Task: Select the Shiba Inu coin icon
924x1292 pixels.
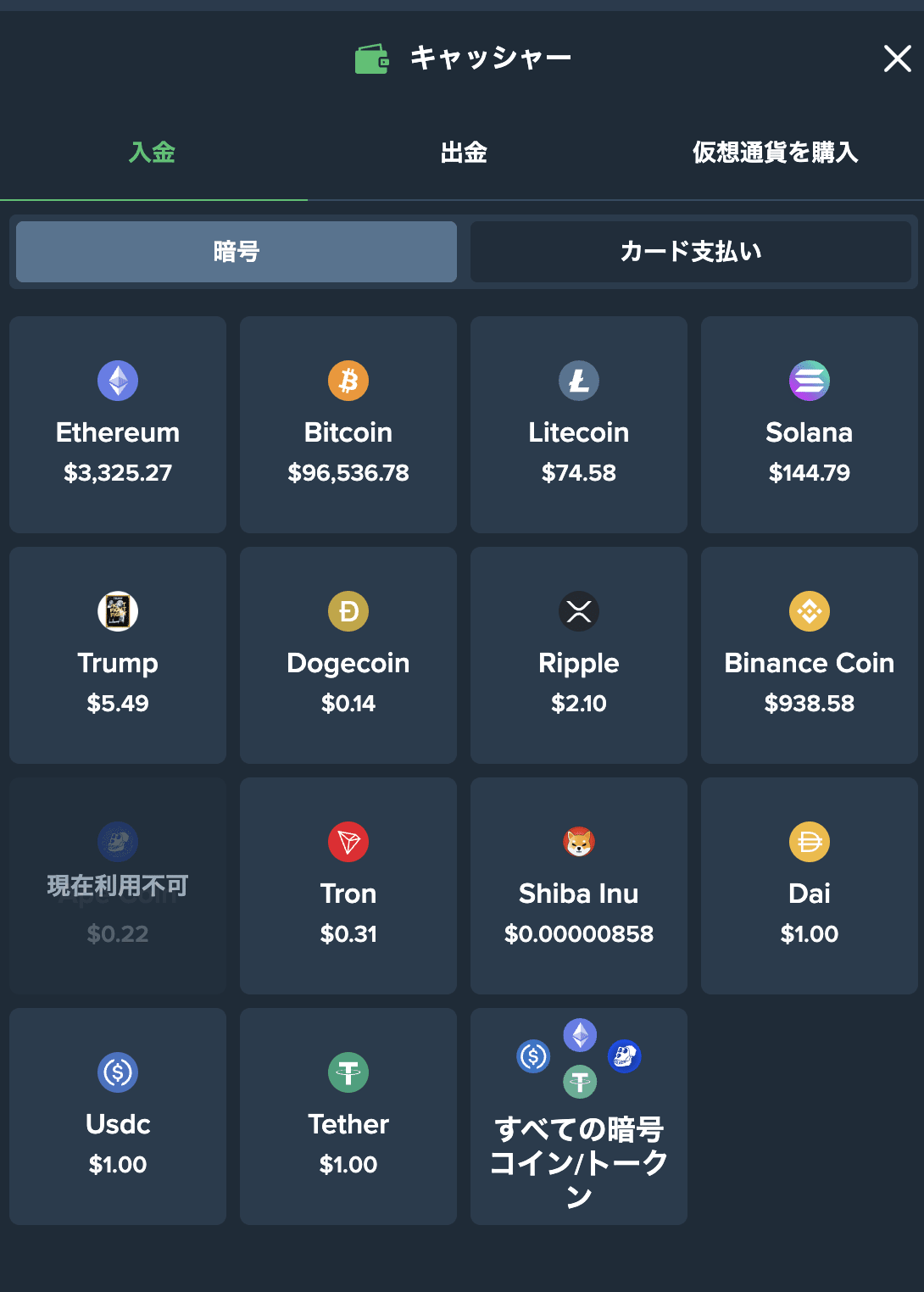Action: 579,842
